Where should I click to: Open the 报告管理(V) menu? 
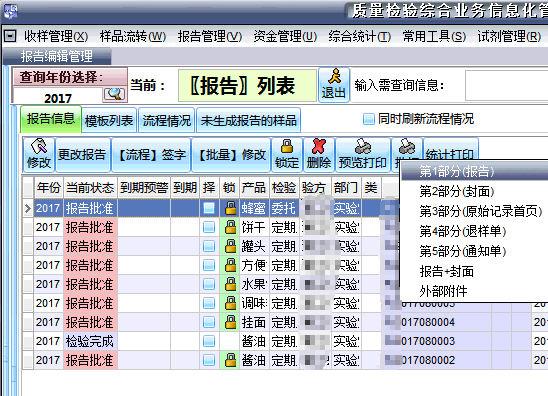(x=210, y=36)
